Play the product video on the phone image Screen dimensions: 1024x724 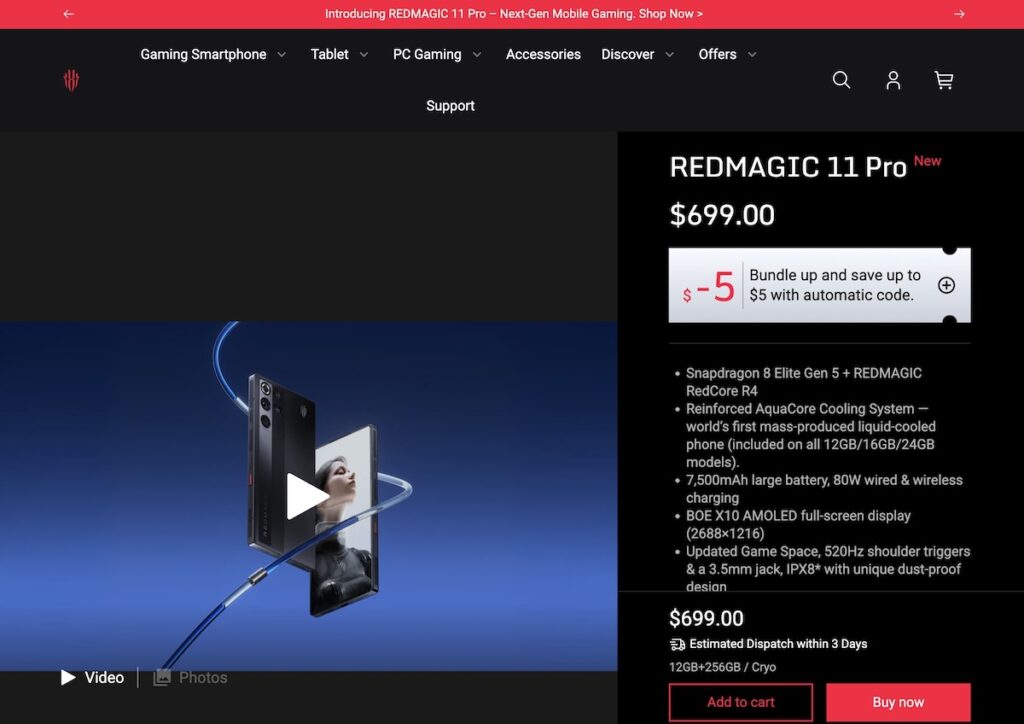(x=307, y=496)
